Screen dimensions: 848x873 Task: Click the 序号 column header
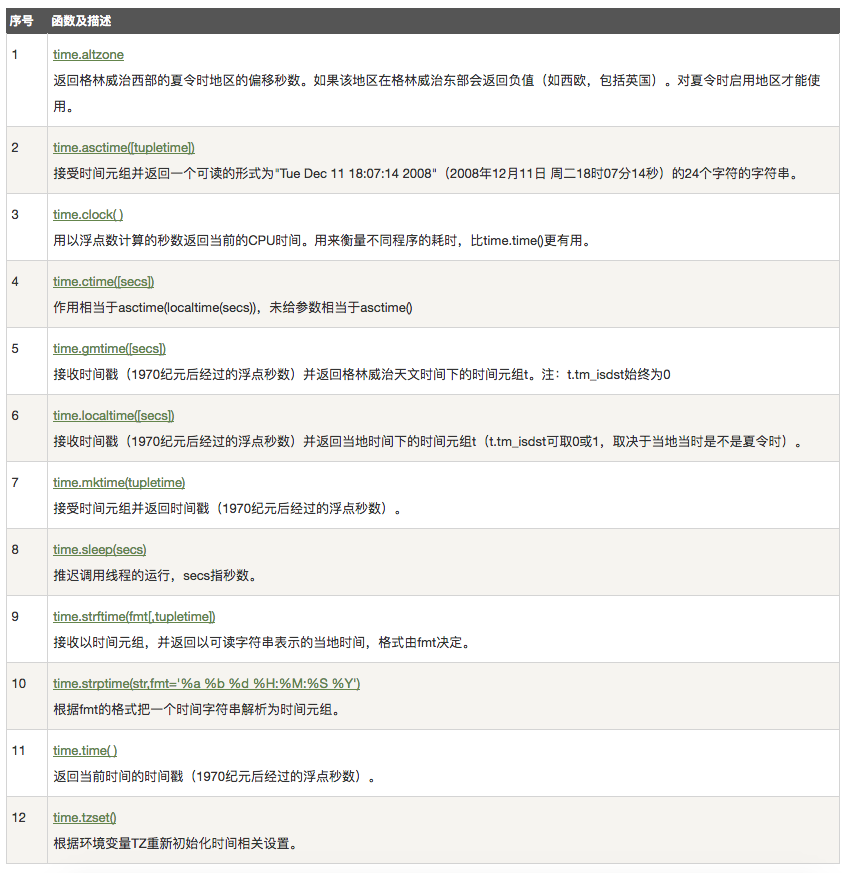click(x=21, y=20)
